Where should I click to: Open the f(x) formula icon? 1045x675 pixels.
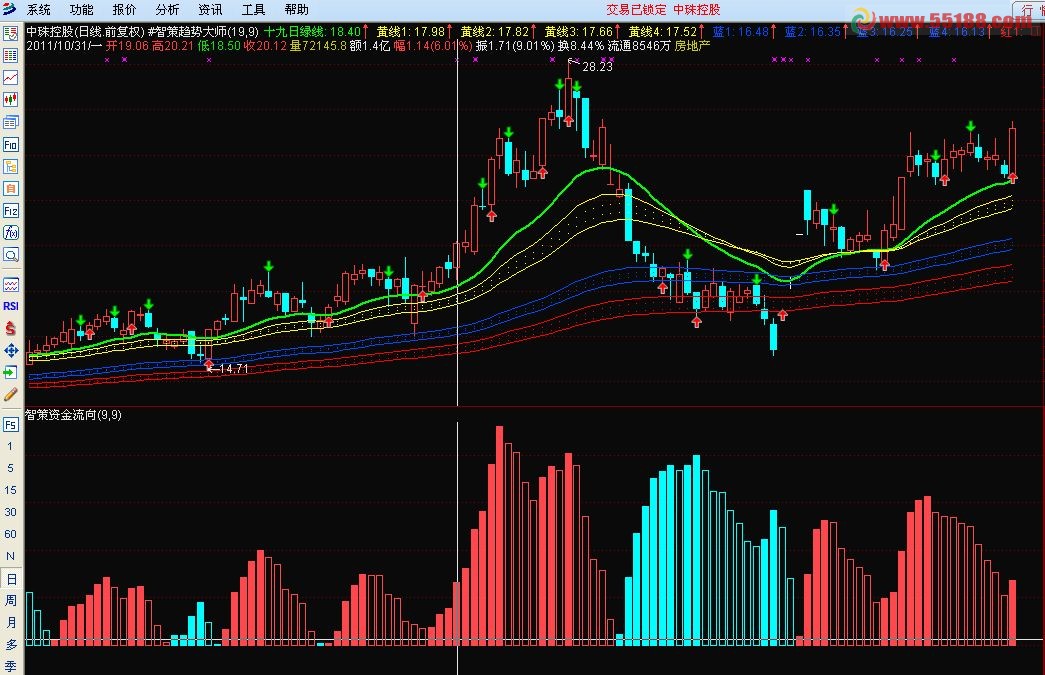11,233
